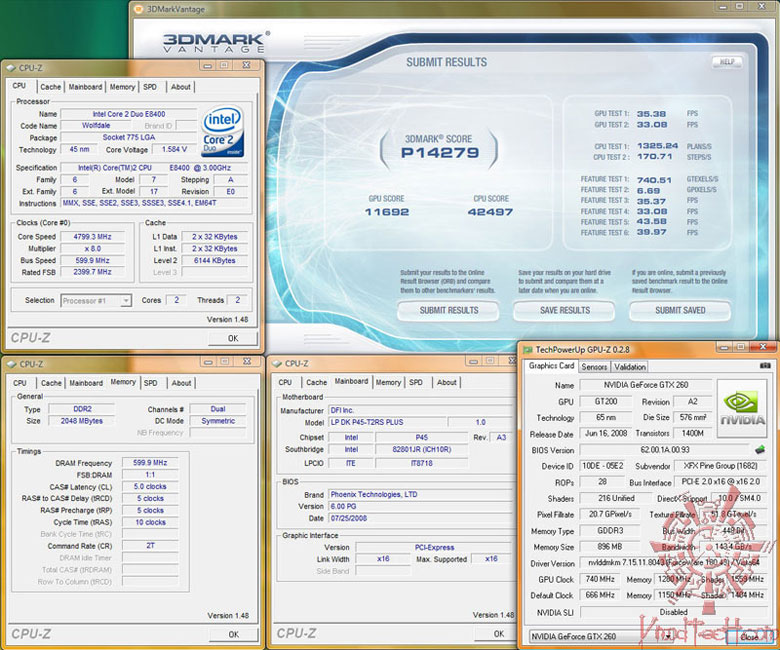Click OK in the CPU-Z Mainboard window
This screenshot has height=650, width=780.
pyautogui.click(x=498, y=634)
